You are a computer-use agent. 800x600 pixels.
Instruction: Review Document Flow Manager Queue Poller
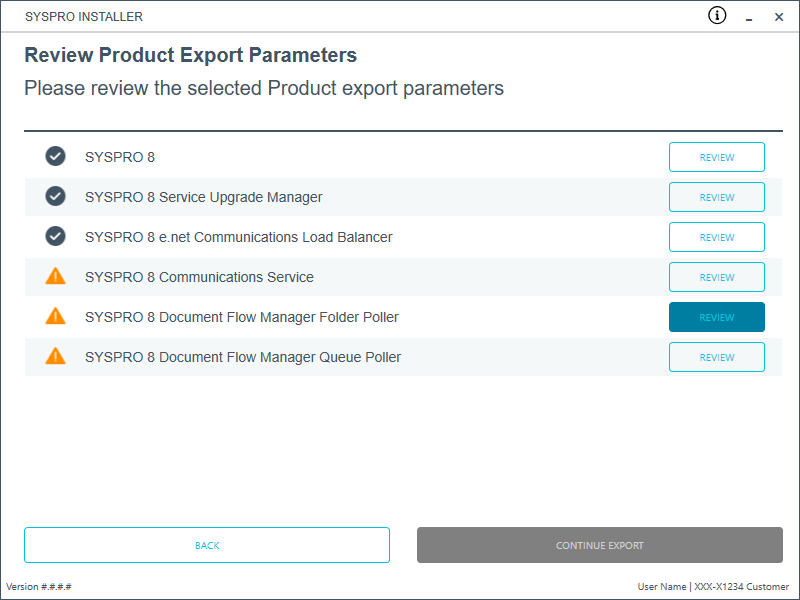click(716, 357)
